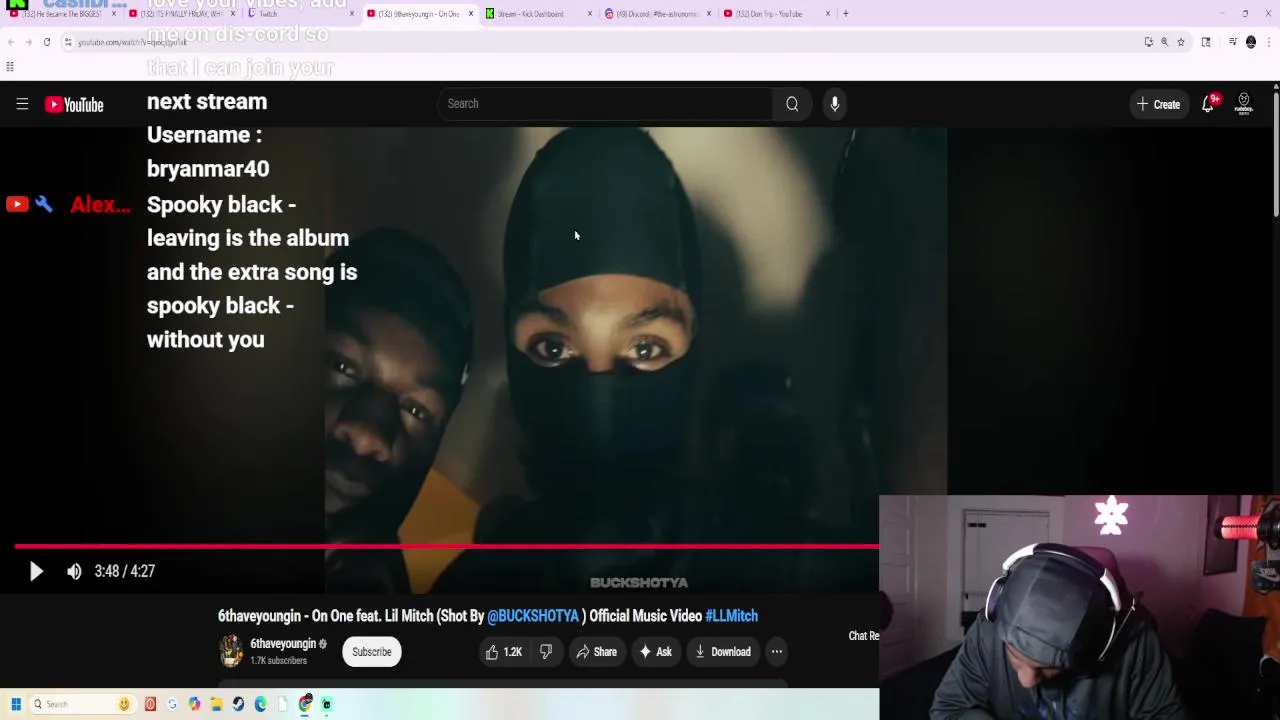1280x720 pixels.
Task: Open the YouTube hamburger guide menu
Action: coord(22,104)
